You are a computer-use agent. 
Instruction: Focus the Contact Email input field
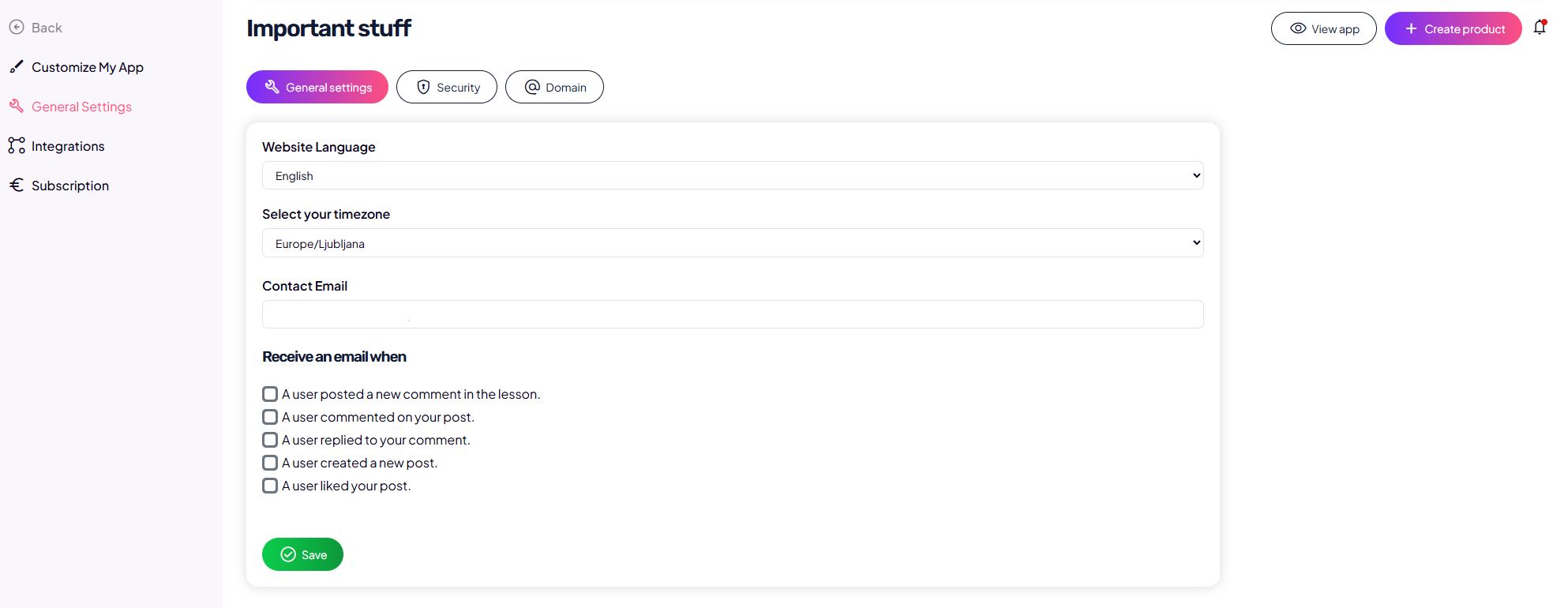click(x=732, y=314)
